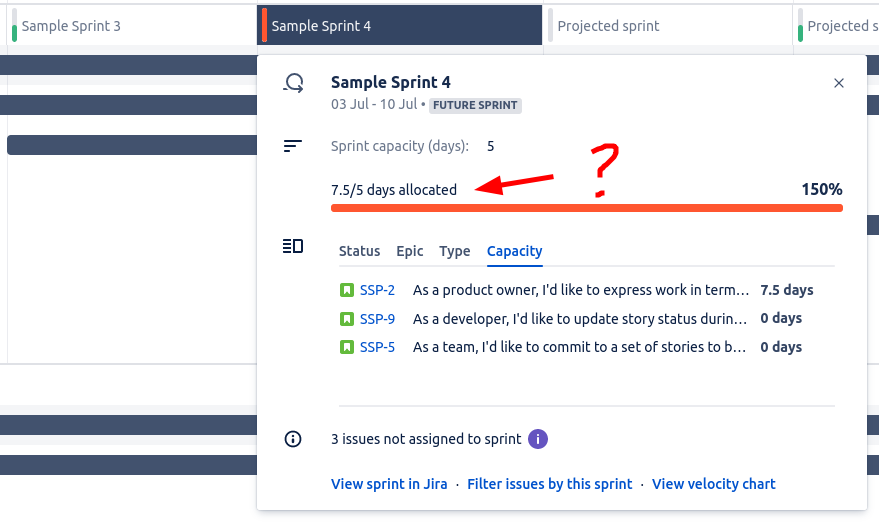Click the info circle icon next to unassigned issues
This screenshot has width=879, height=522.
click(x=293, y=439)
